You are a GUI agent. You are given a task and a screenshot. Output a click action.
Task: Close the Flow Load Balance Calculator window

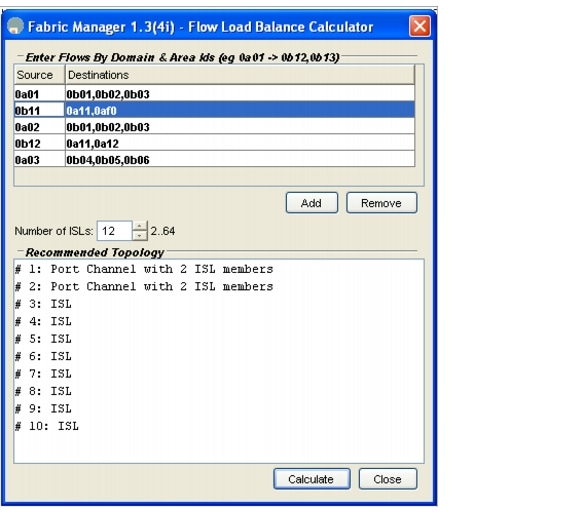click(x=420, y=26)
